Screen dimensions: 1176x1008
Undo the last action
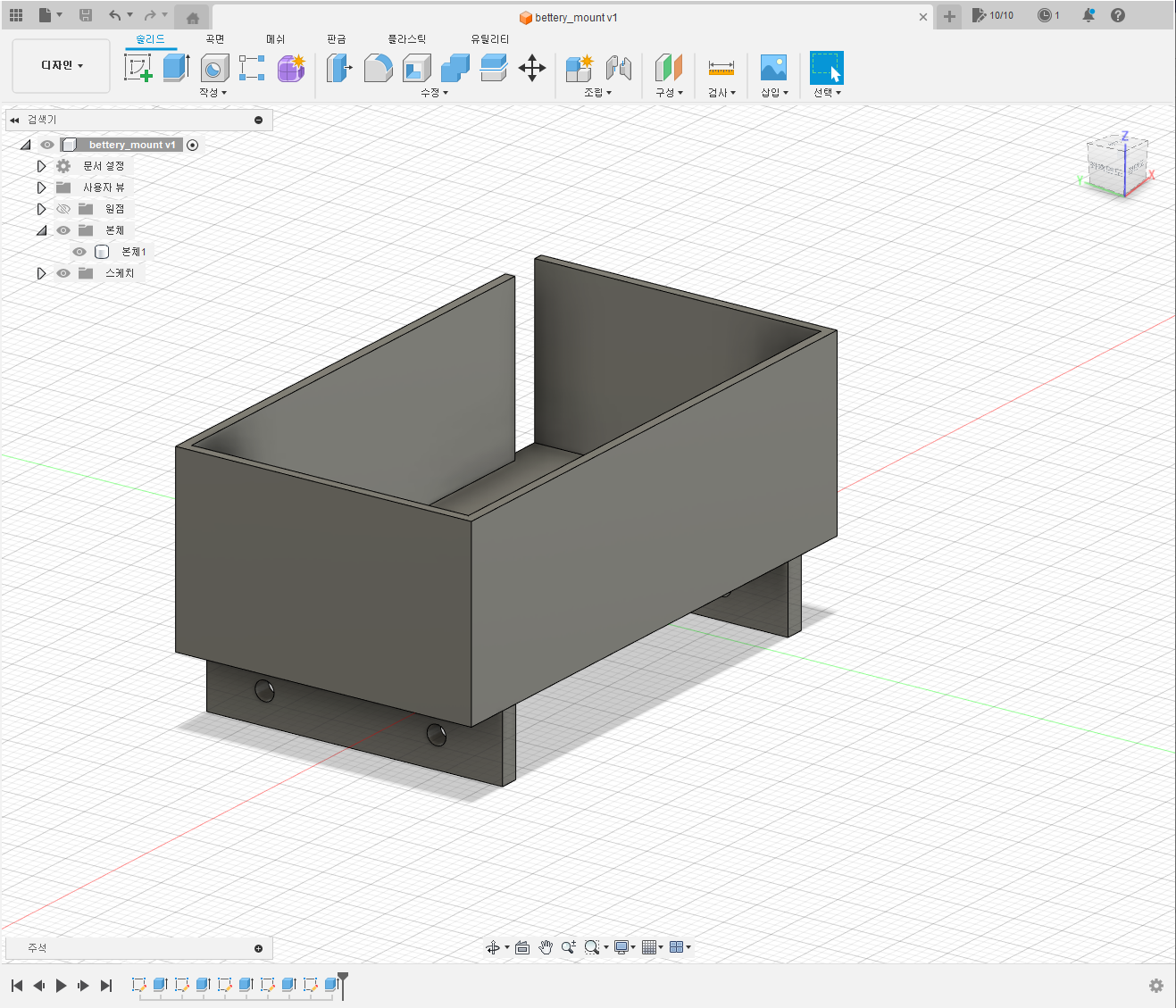click(114, 15)
